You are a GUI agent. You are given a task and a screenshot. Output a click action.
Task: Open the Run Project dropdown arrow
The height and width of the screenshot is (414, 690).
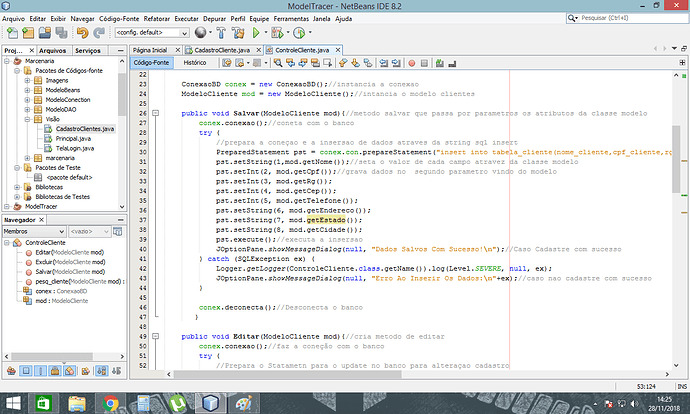click(266, 32)
